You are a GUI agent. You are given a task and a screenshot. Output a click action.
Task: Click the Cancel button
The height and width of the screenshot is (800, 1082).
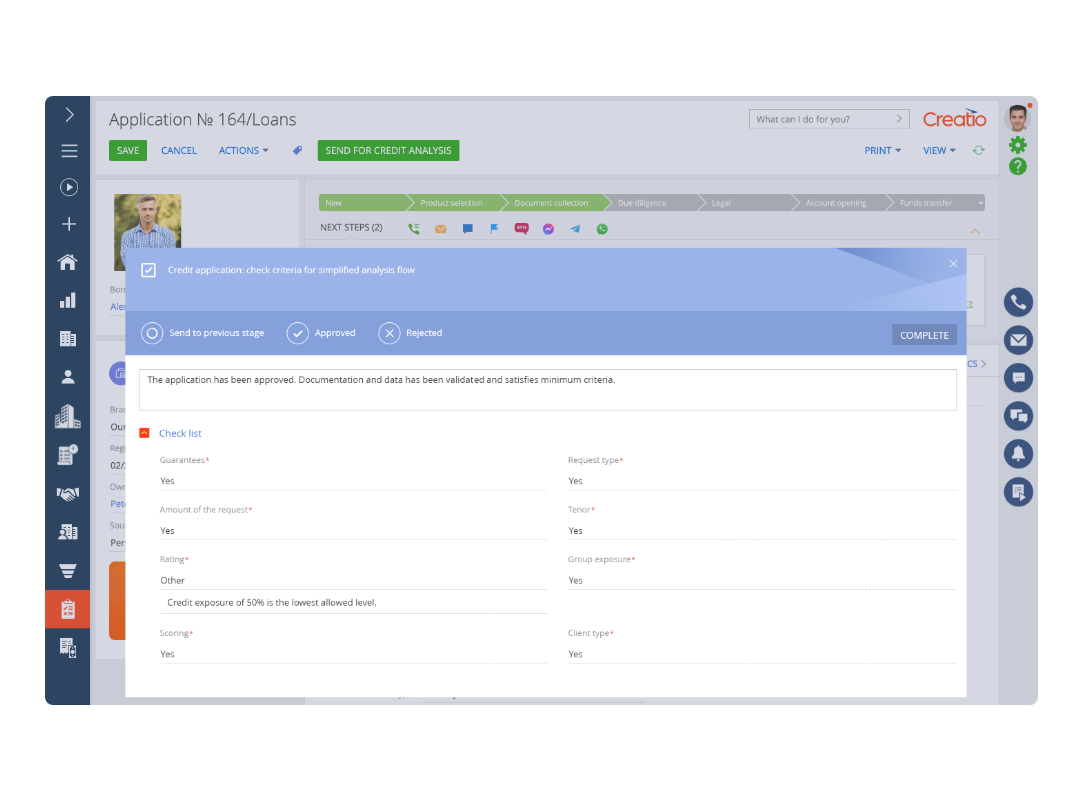179,150
